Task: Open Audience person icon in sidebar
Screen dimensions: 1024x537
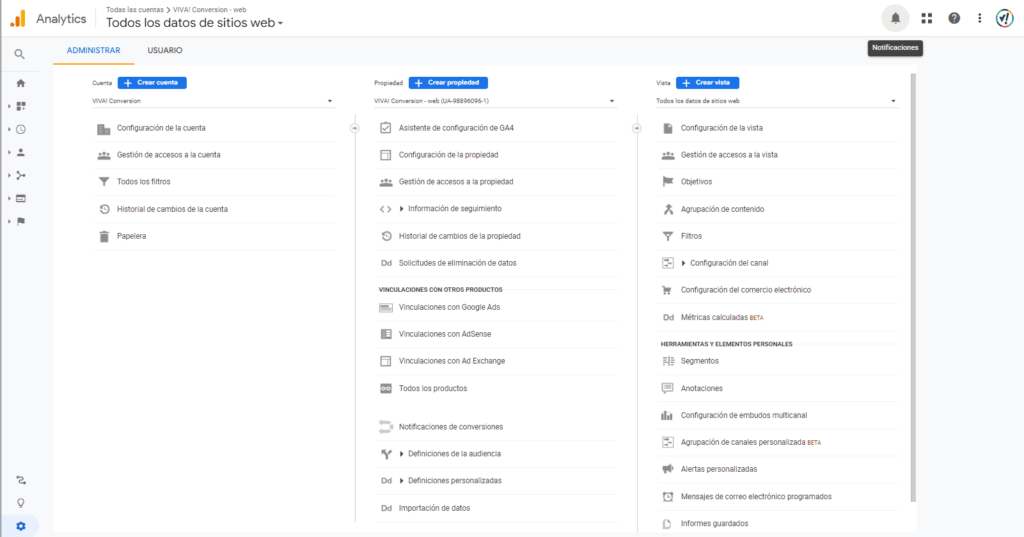Action: point(21,152)
